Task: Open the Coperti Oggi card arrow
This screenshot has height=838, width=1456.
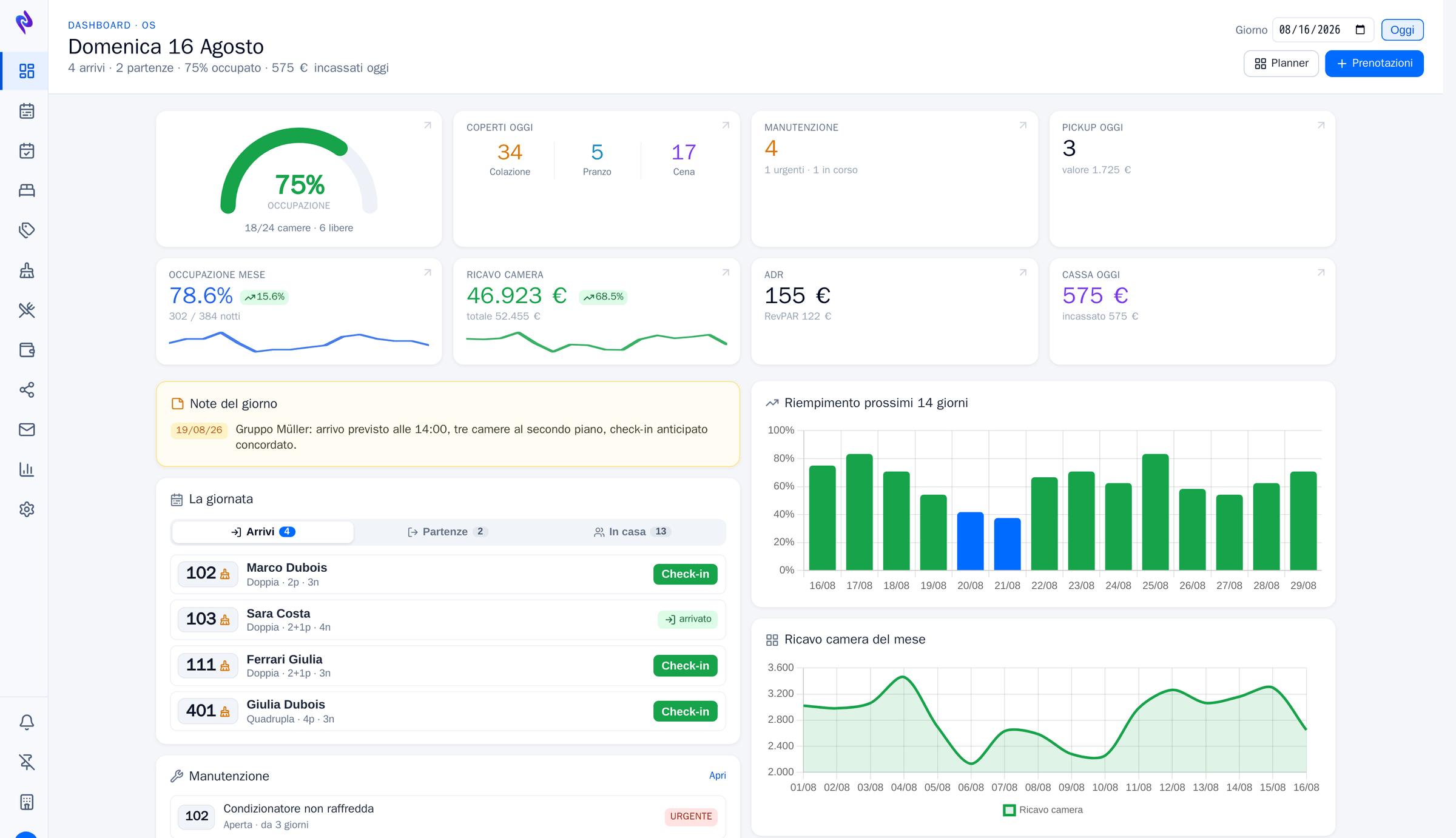Action: 726,126
